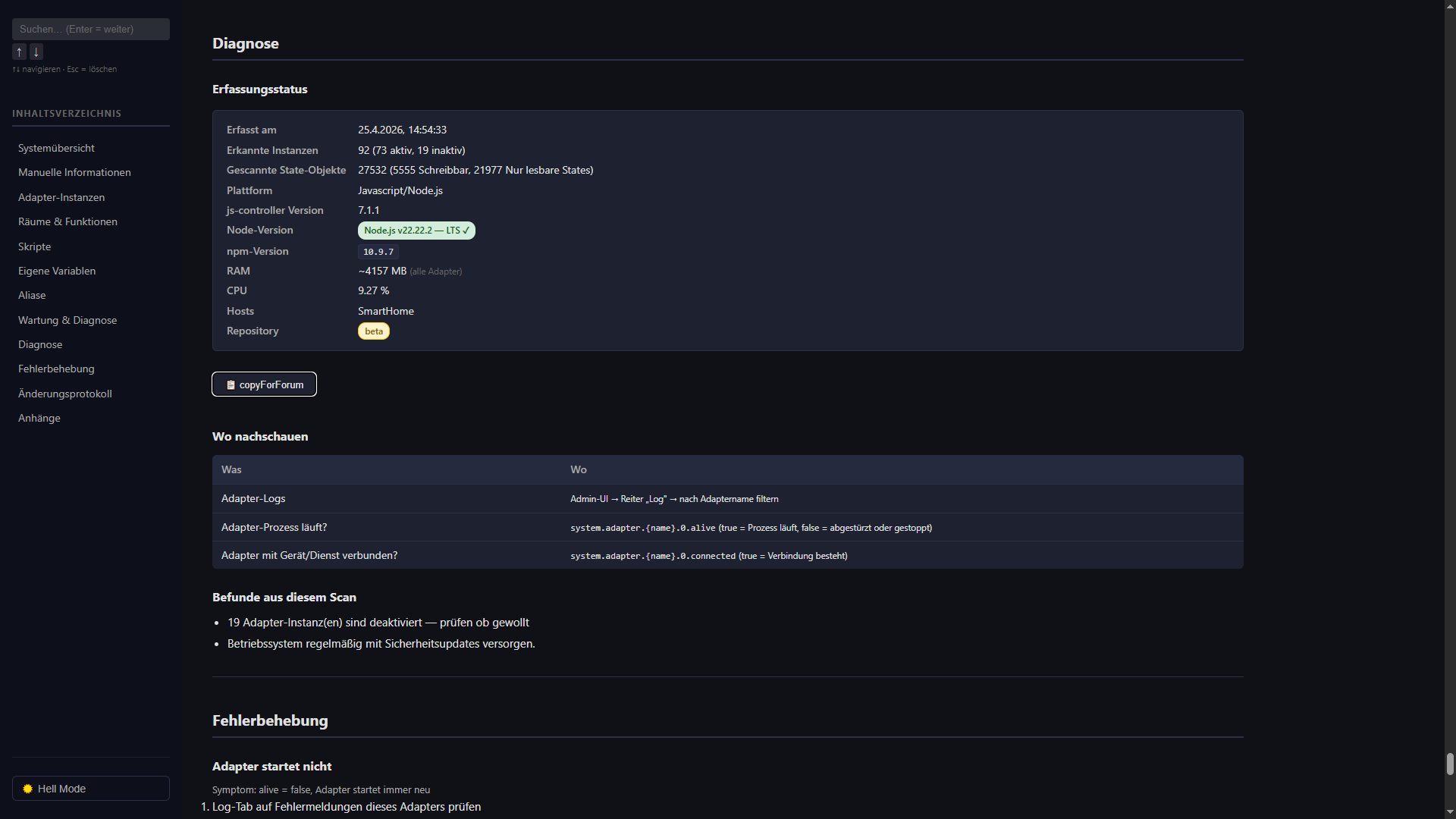Click the INHALTSVERZEICHNIS sidebar header

coord(67,113)
